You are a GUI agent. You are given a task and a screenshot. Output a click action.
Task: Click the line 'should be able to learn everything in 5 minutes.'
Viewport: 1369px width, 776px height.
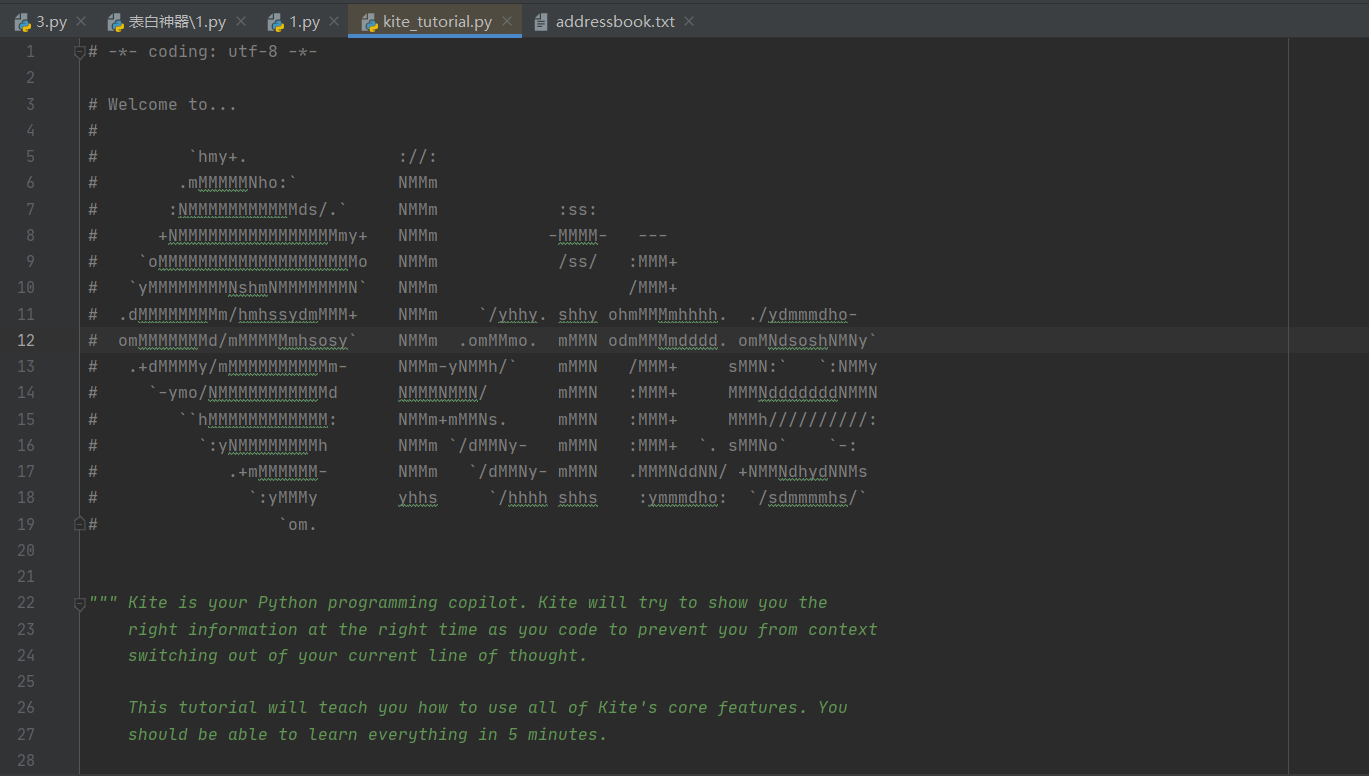click(x=368, y=734)
